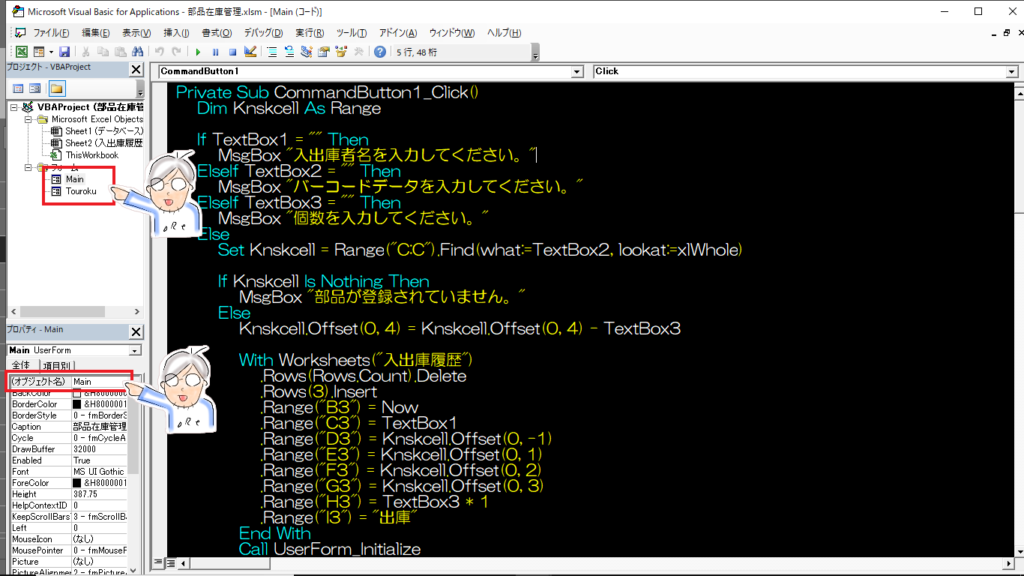This screenshot has width=1024, height=576.
Task: Run the macro with the green play icon
Action: (x=197, y=52)
